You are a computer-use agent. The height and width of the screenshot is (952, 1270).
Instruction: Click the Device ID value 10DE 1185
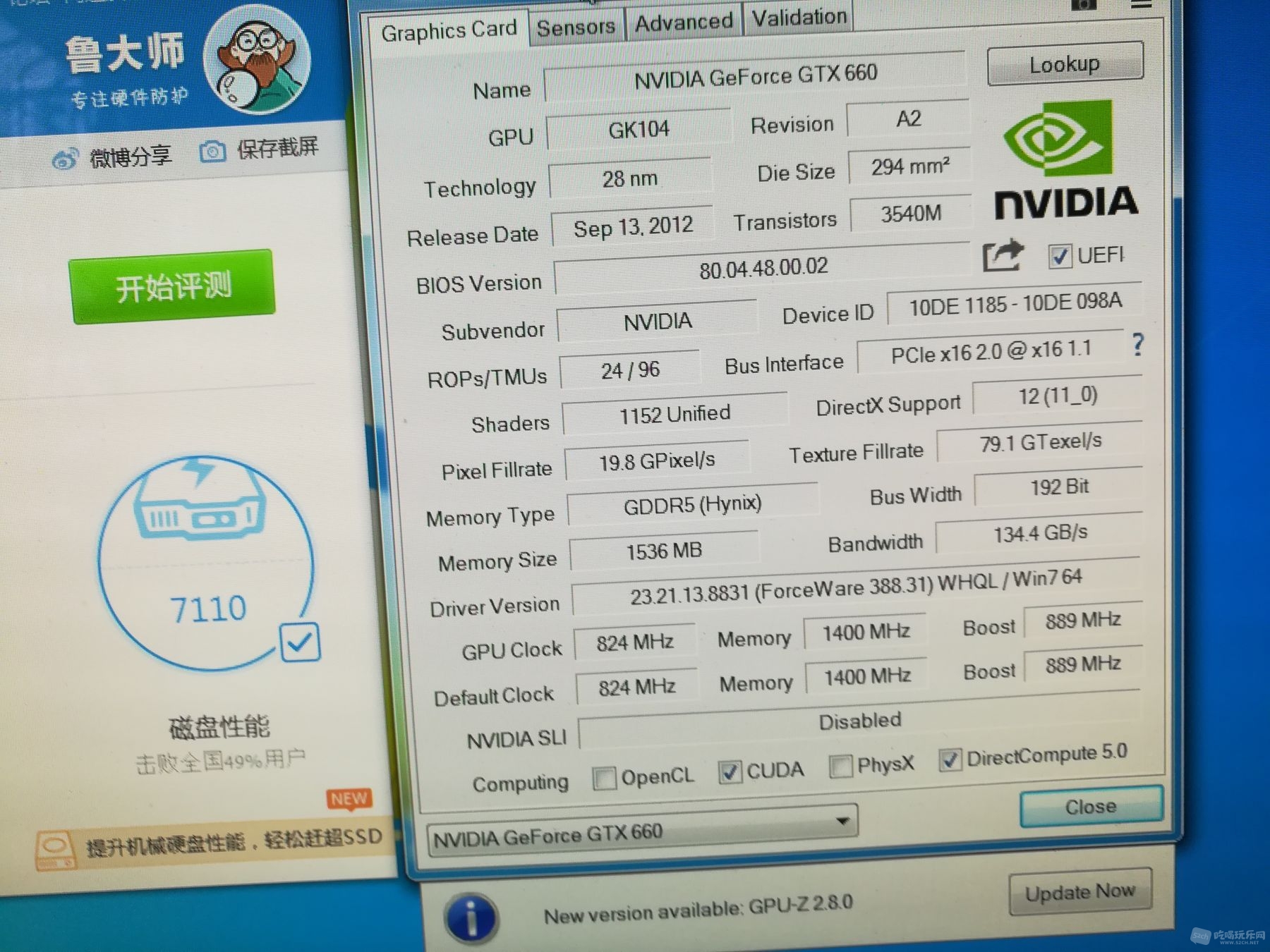point(1015,305)
